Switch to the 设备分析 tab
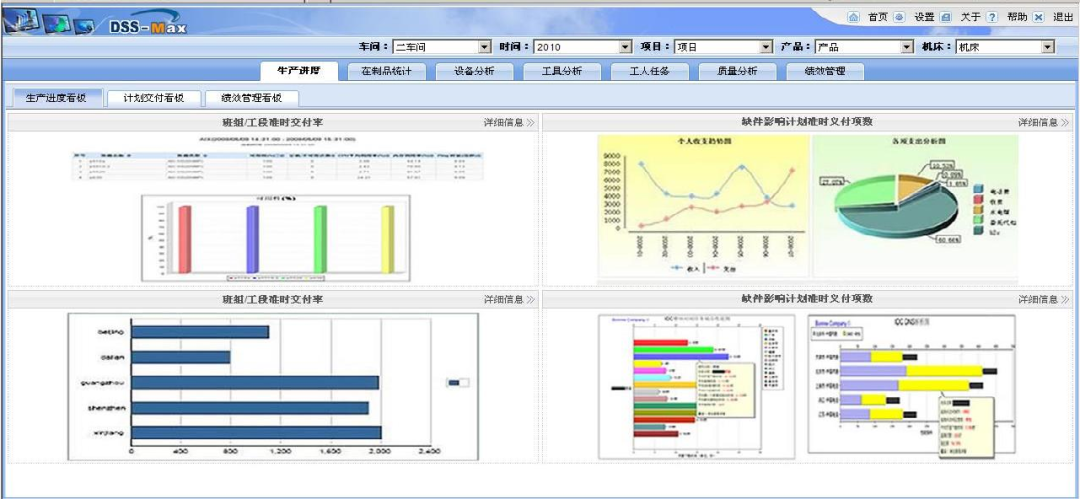 [475, 72]
